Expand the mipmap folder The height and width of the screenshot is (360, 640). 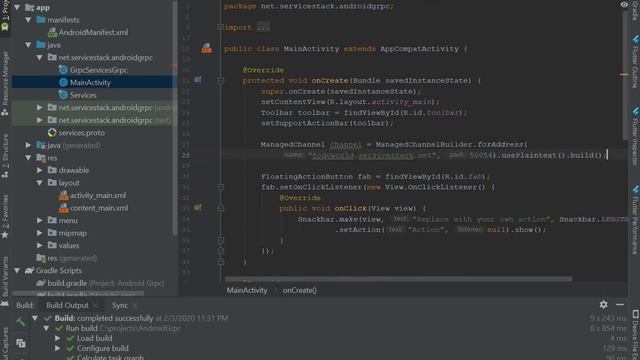click(x=40, y=233)
